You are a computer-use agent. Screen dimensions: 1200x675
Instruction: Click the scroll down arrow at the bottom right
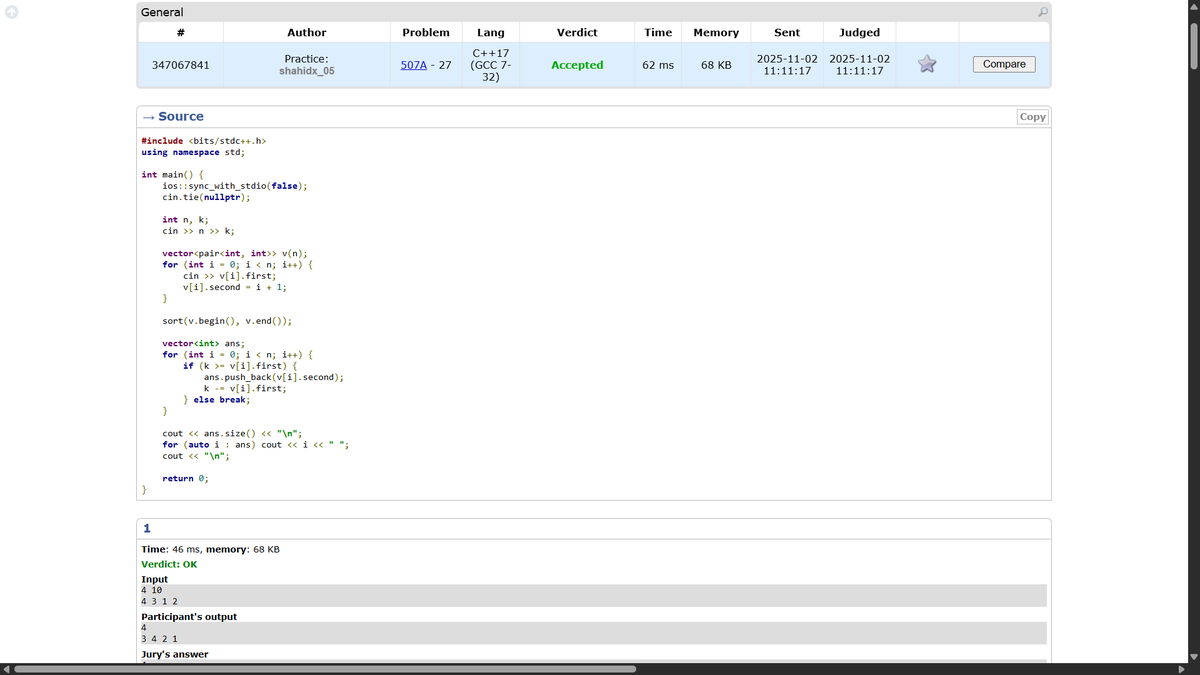click(1193, 657)
